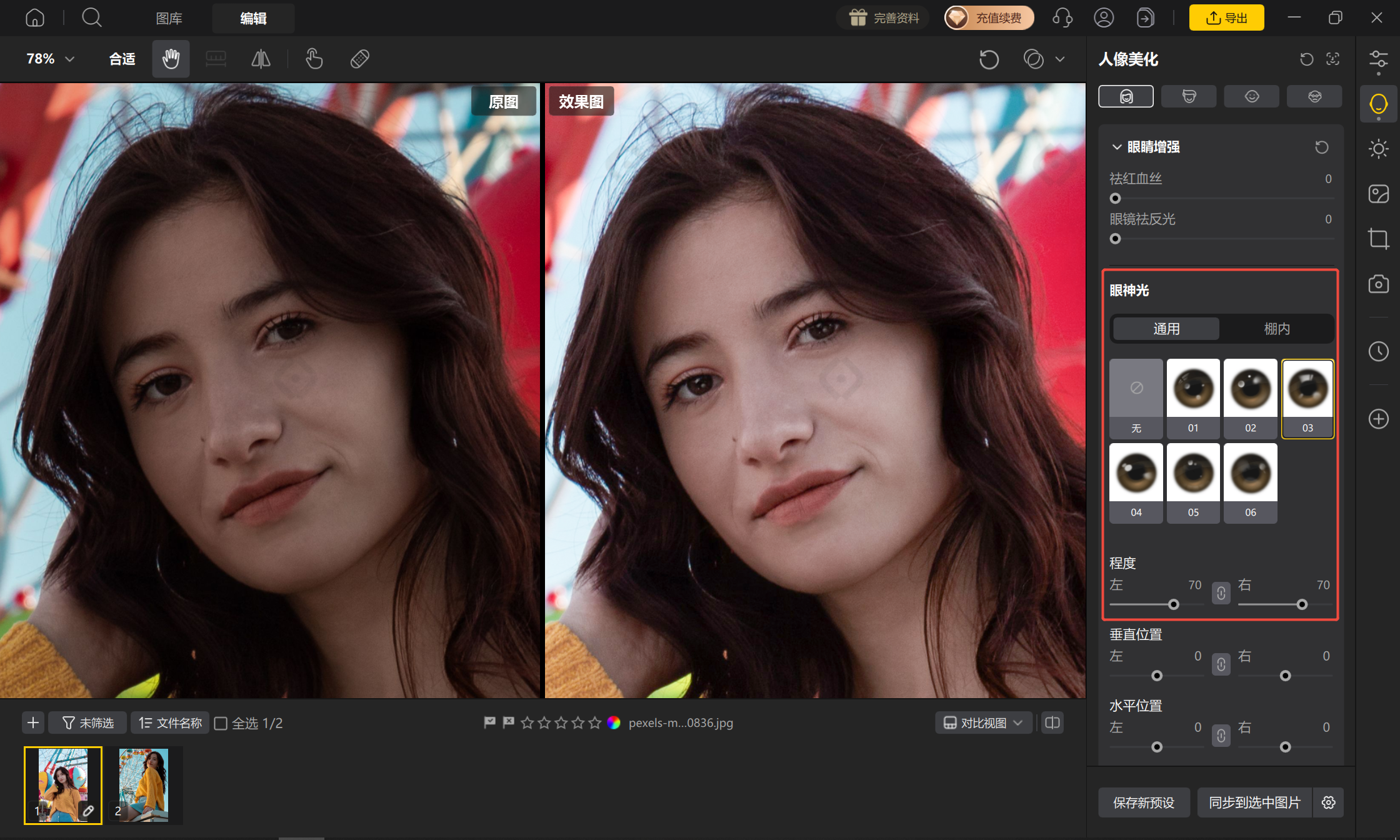Activate the flip mirror tool
1400x840 pixels.
pos(261,59)
